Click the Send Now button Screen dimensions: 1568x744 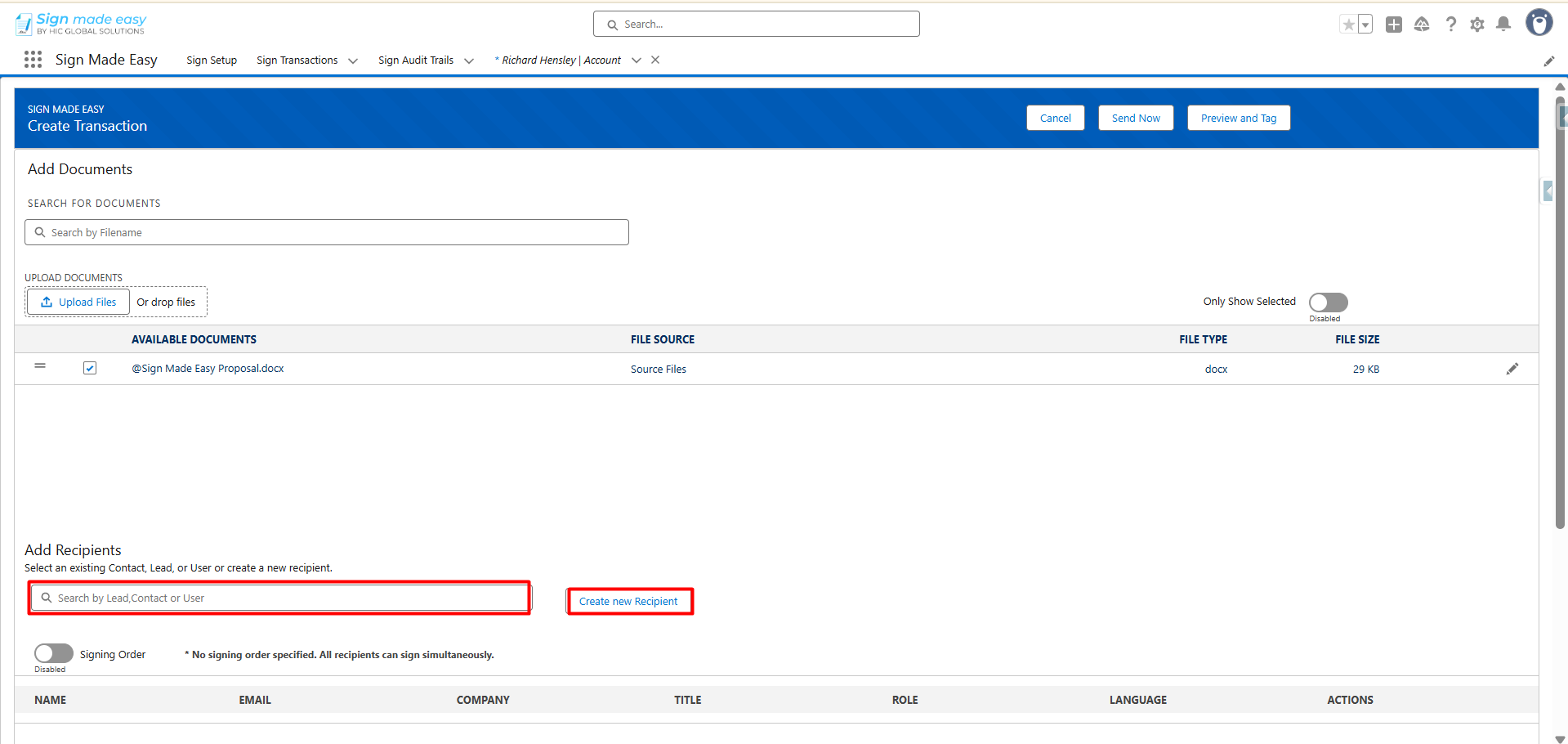pos(1136,118)
